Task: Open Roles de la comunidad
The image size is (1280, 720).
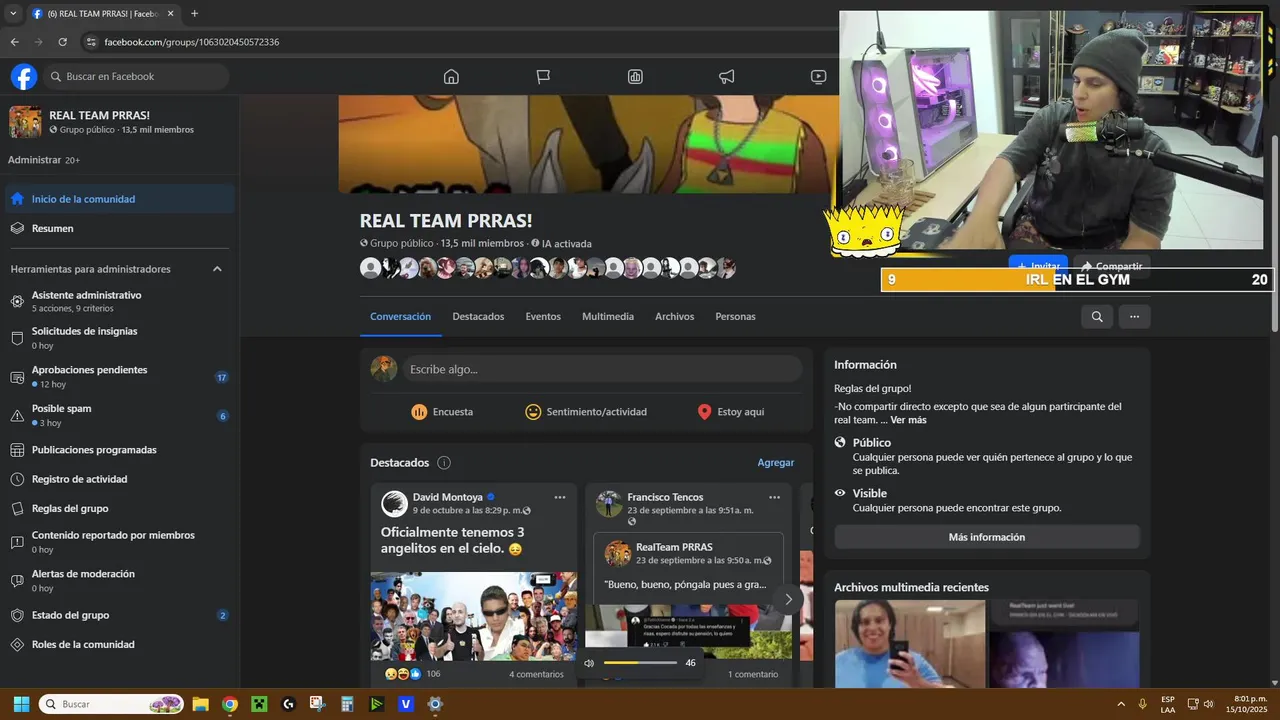Action: pyautogui.click(x=118, y=644)
